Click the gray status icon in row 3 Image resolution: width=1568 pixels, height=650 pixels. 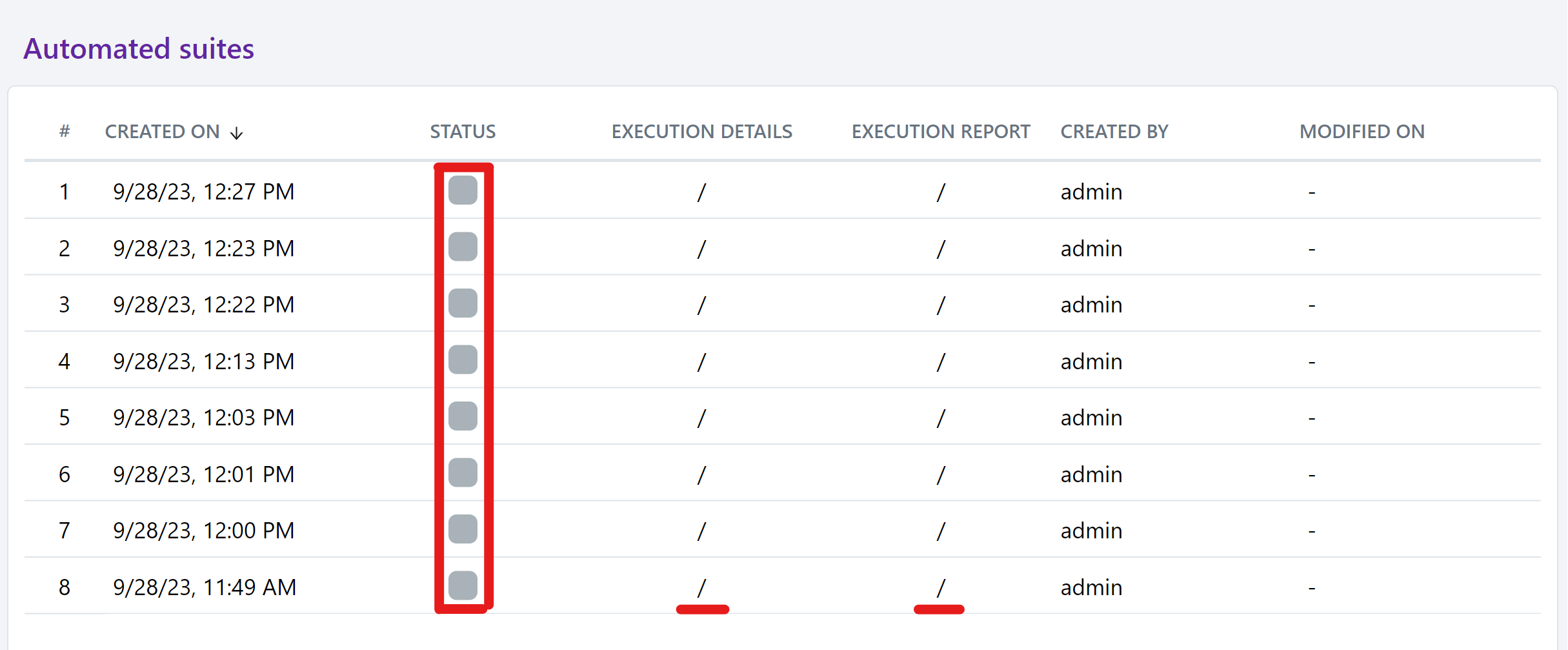tap(463, 303)
